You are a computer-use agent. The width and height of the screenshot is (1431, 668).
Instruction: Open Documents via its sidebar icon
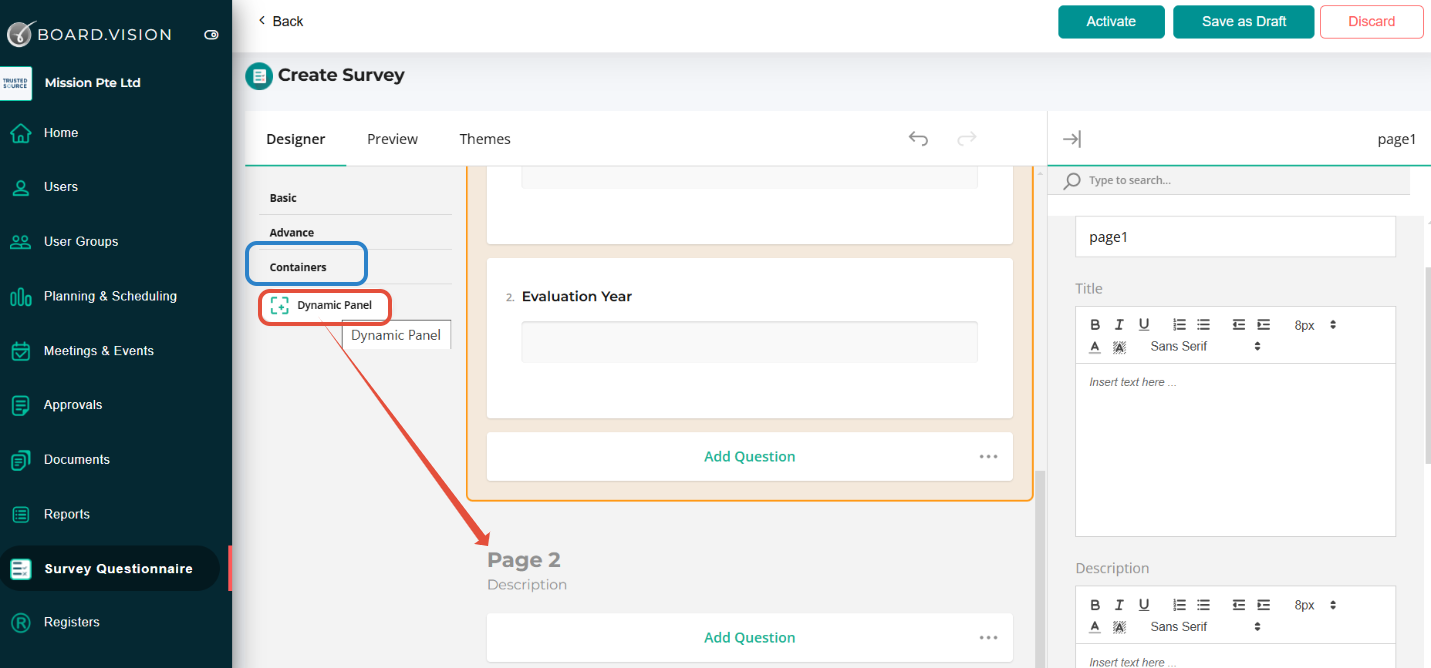(20, 460)
